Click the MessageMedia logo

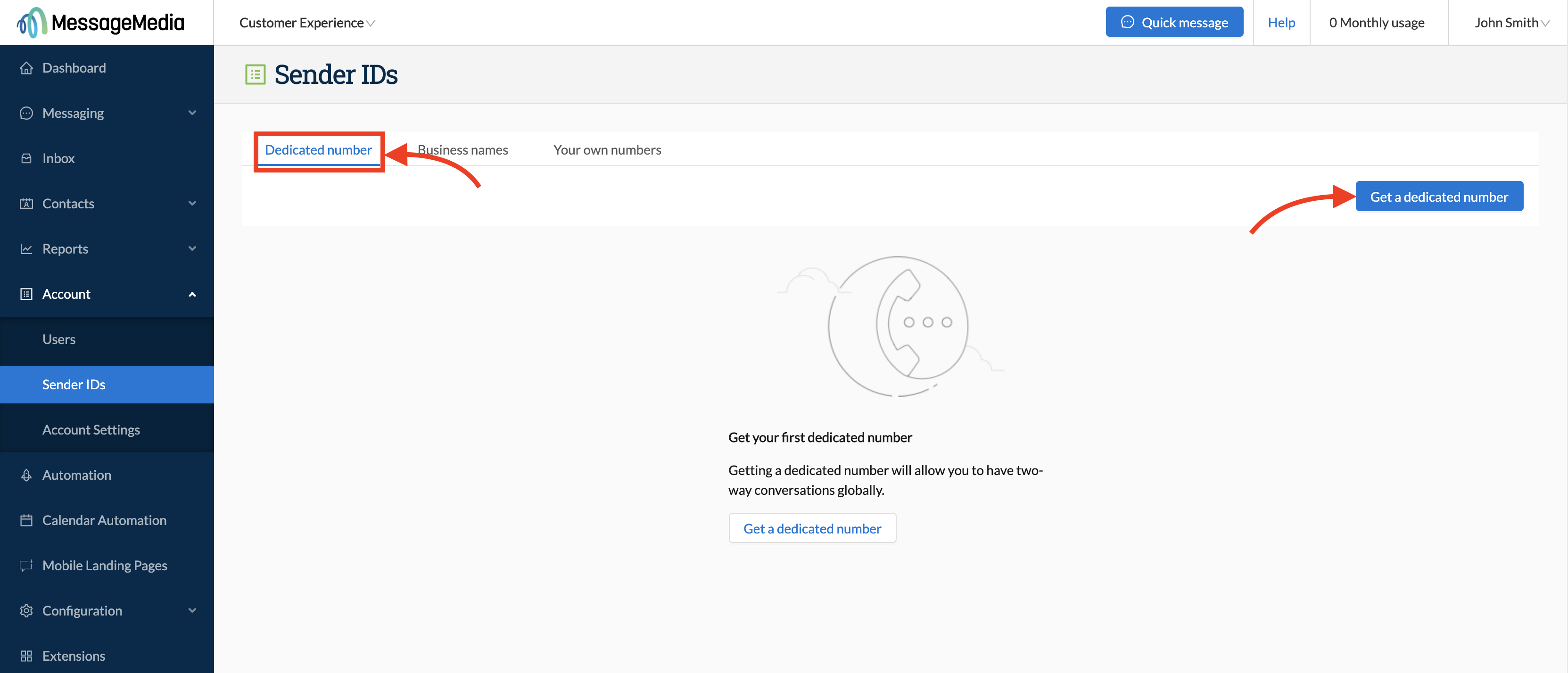click(100, 23)
